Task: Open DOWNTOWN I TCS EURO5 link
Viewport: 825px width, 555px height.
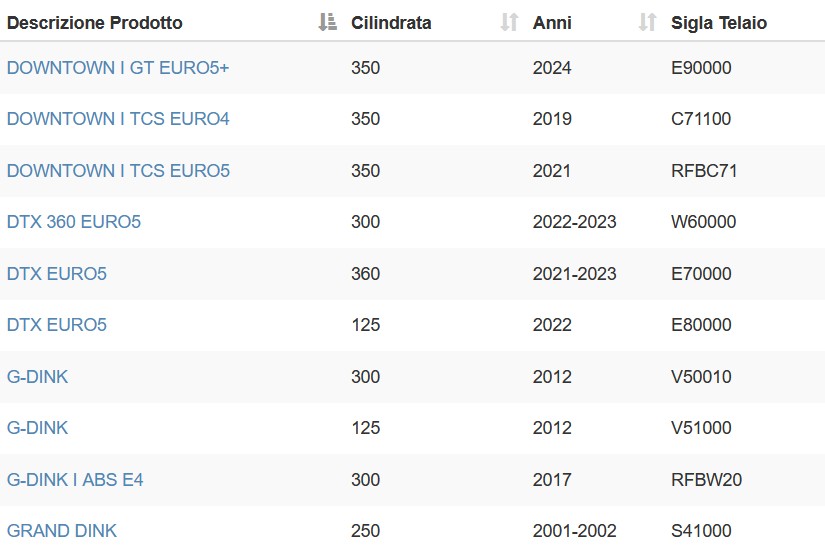Action: (x=118, y=171)
